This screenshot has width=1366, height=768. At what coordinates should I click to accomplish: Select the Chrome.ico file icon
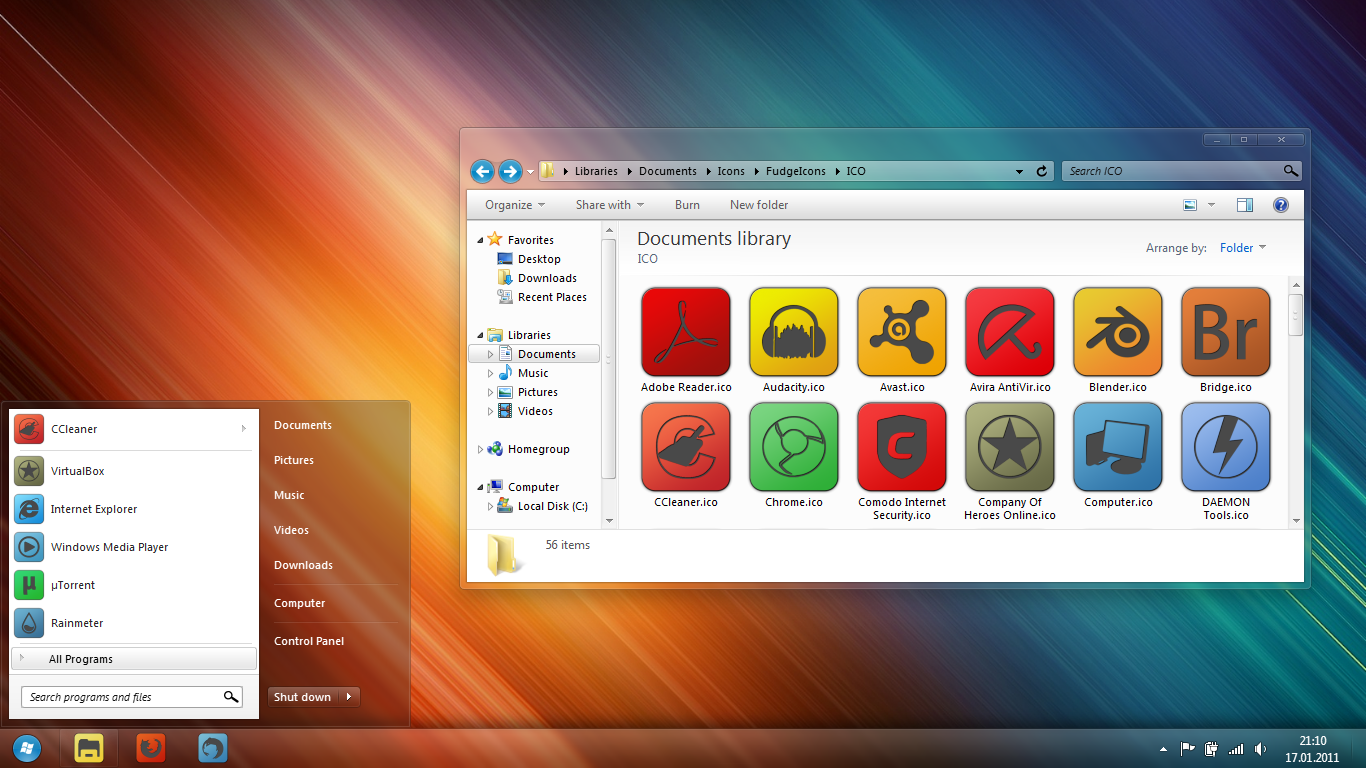click(794, 447)
